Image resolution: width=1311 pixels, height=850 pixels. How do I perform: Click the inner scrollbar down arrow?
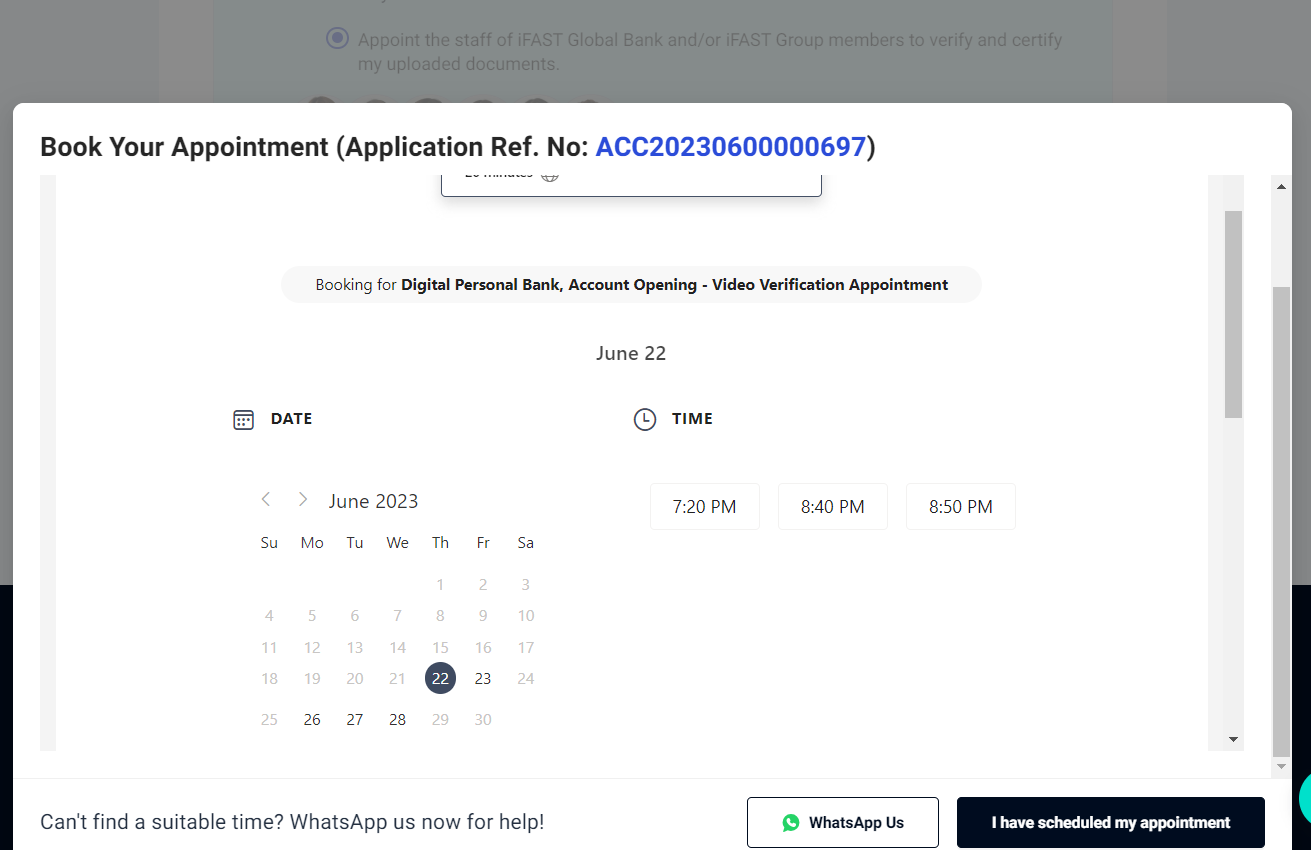(1233, 740)
